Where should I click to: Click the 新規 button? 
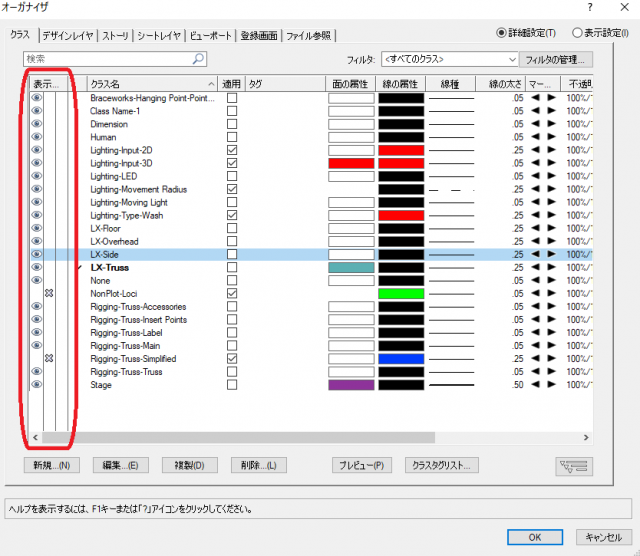(x=49, y=466)
